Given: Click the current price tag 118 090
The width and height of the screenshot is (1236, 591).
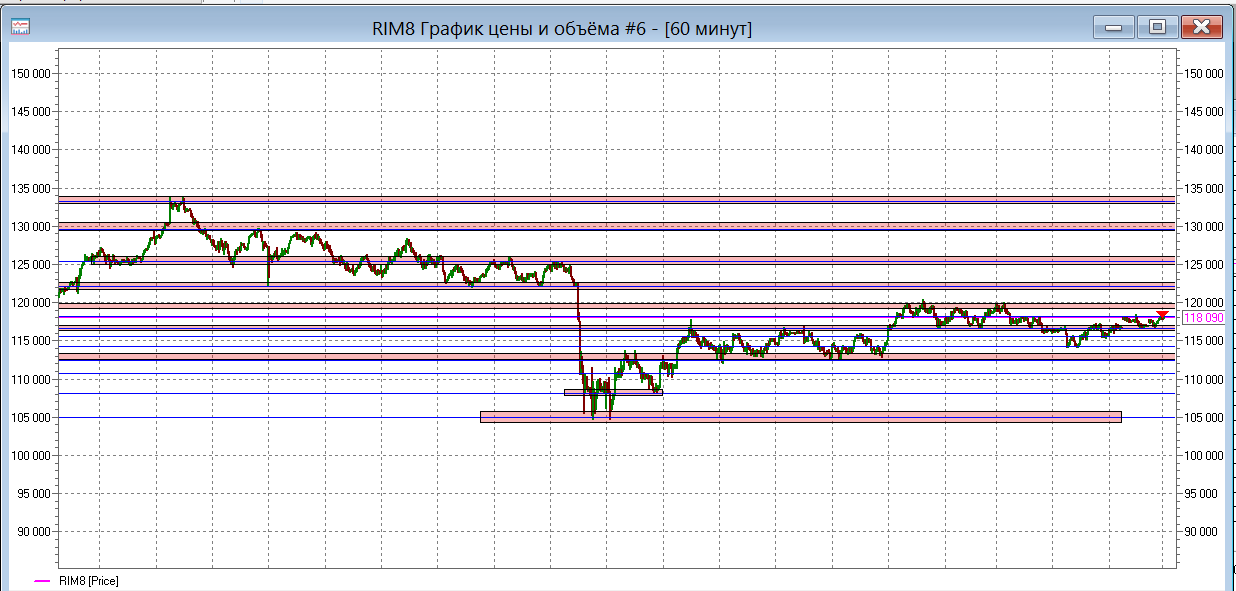Looking at the screenshot, I should 1202,318.
